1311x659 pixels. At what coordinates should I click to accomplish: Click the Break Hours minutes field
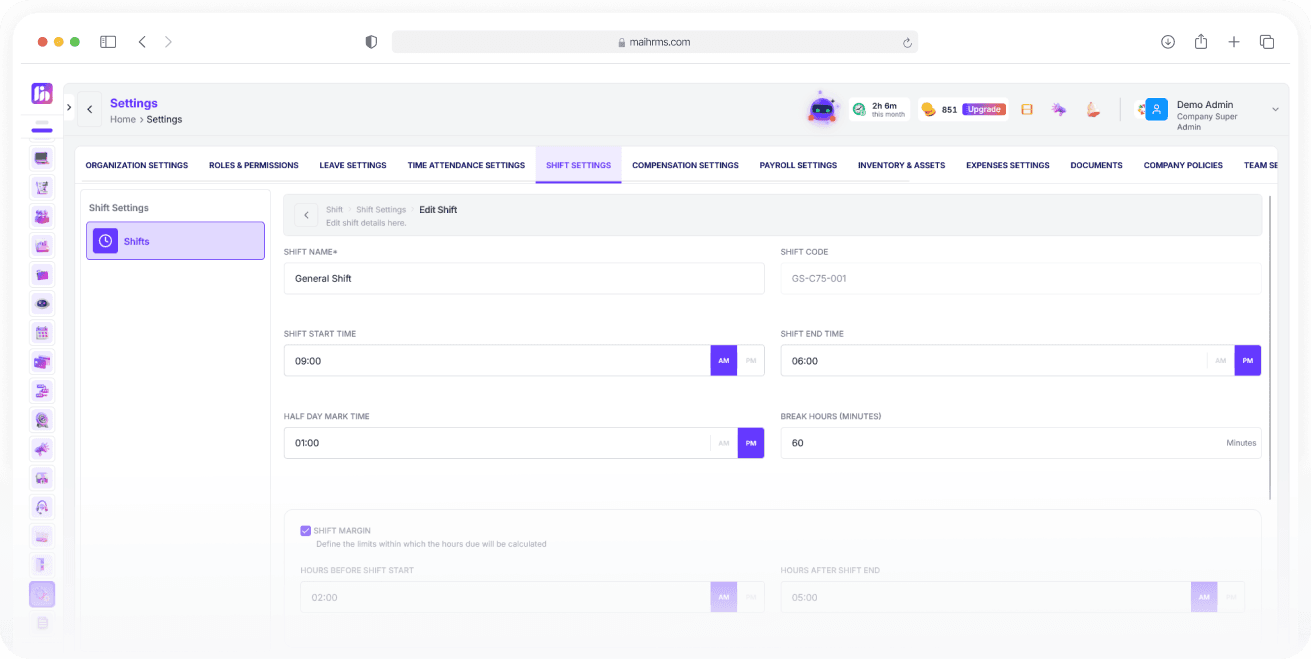[x=1021, y=443]
